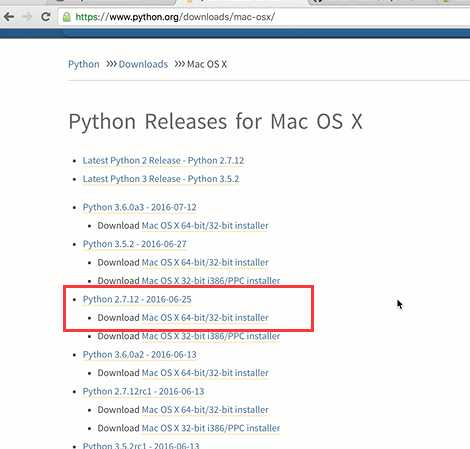Screen dimensions: 470x449
Task: Open Python 3.6.0a3 - 2016-07-12 release
Action: tap(140, 207)
